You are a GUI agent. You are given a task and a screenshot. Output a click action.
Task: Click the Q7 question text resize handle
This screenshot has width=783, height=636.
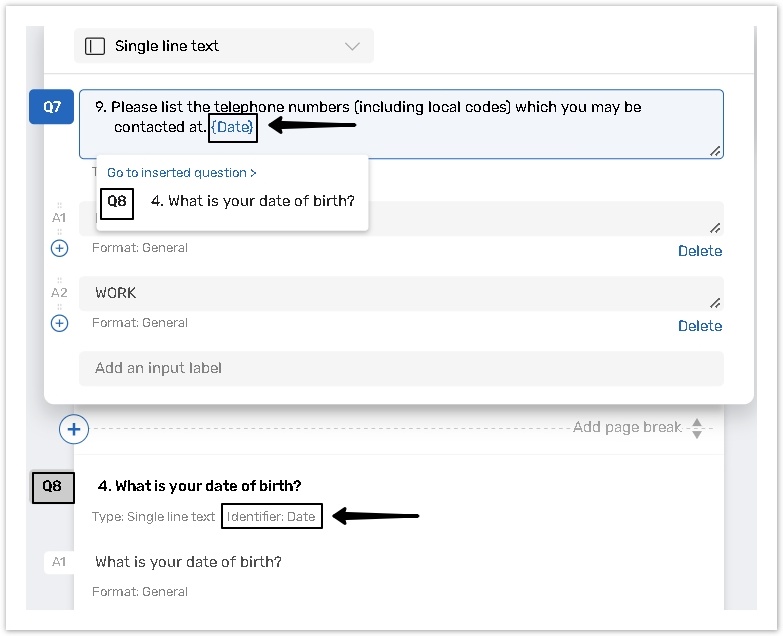pos(715,150)
